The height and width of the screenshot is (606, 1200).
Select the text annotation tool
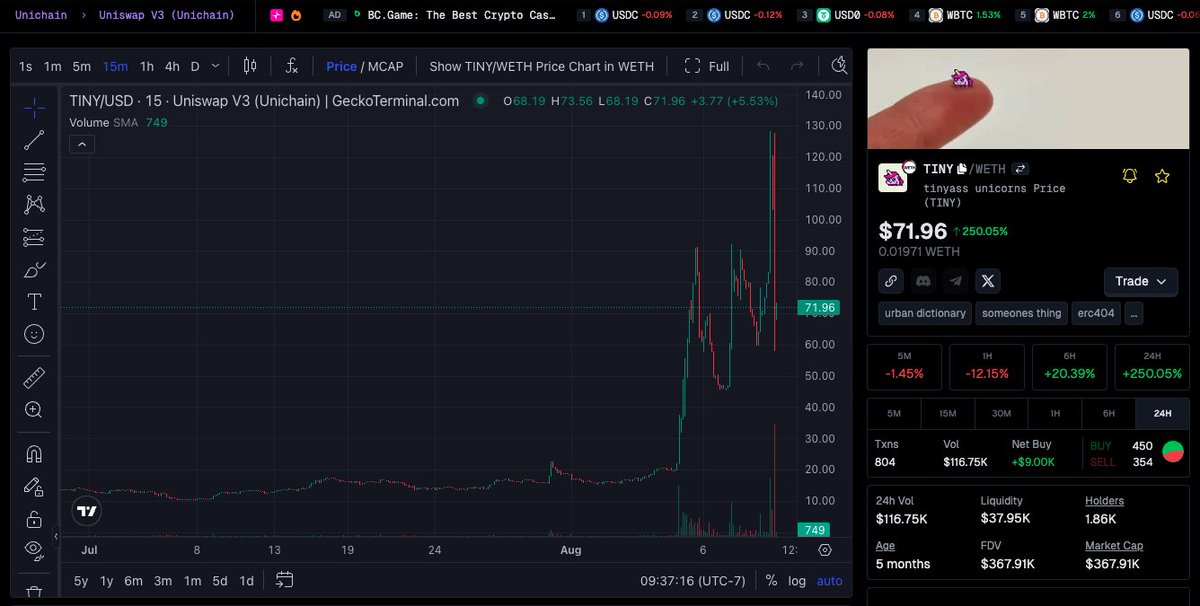34,301
